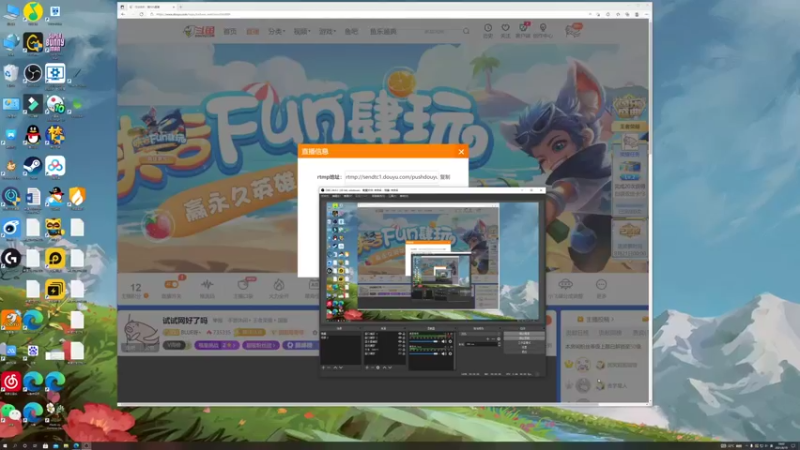
Task: Open the followed channels heart icon
Action: (505, 28)
